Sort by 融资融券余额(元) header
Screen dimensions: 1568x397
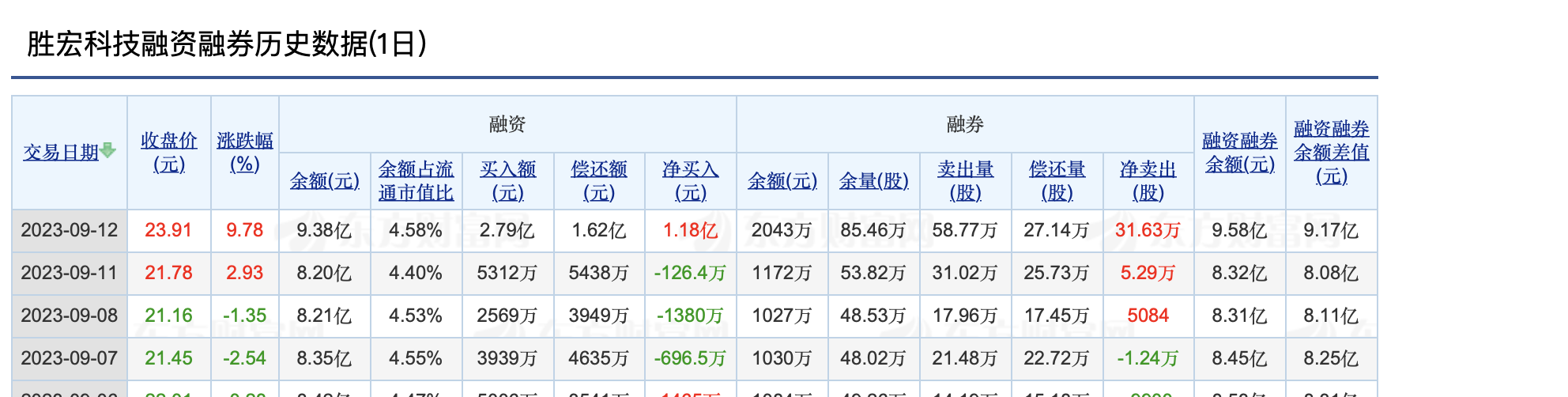tap(1240, 153)
